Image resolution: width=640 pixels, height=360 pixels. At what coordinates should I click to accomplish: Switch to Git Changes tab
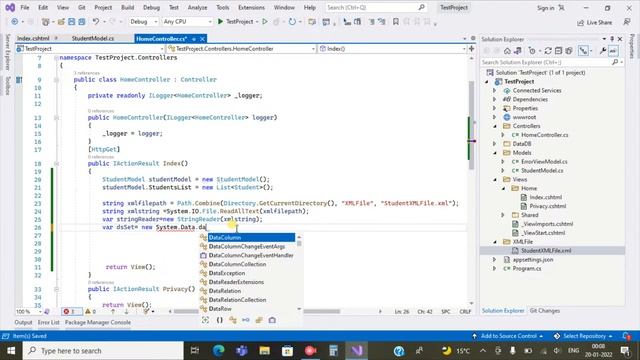[544, 311]
